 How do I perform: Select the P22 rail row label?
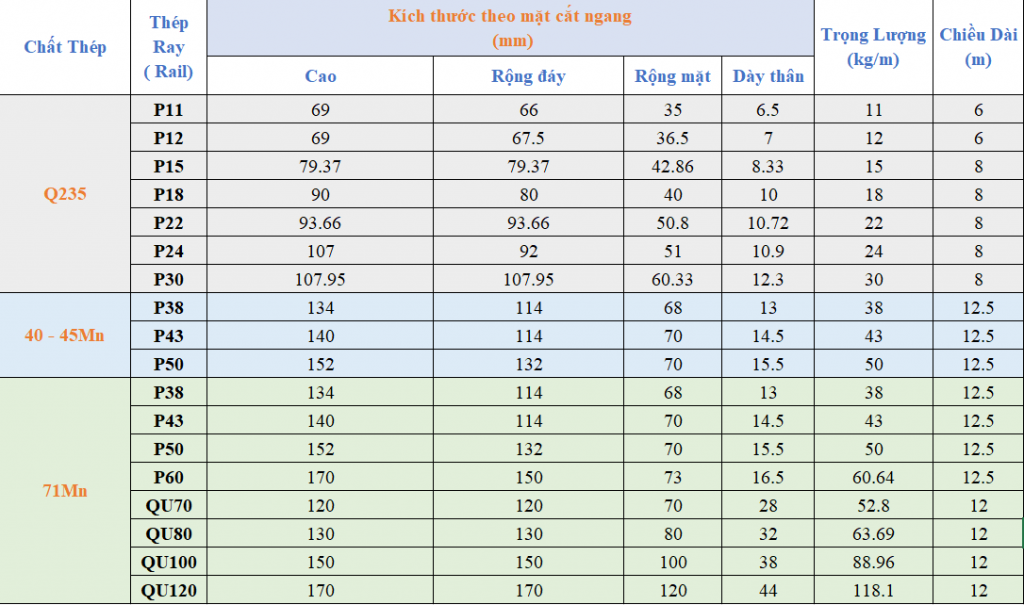[168, 223]
